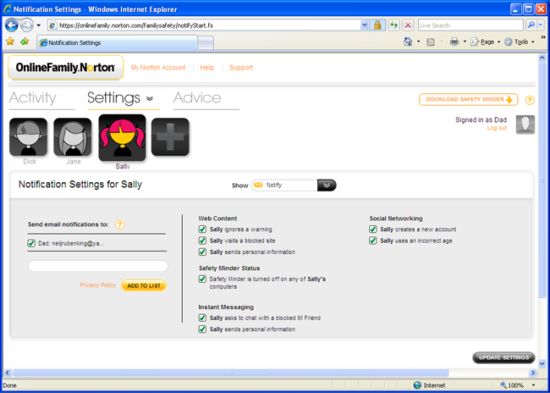Click the browser Back arrow button

12,25
